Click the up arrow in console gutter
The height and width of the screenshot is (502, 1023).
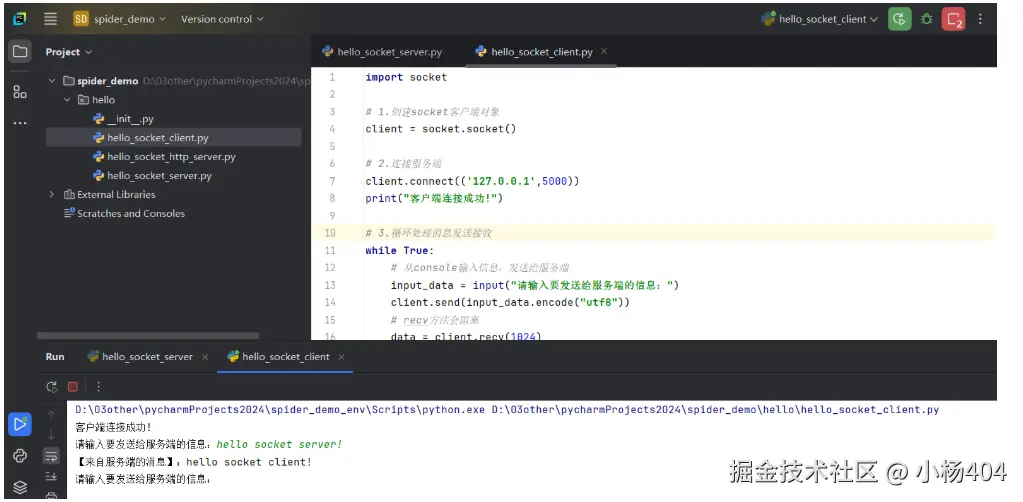click(52, 415)
